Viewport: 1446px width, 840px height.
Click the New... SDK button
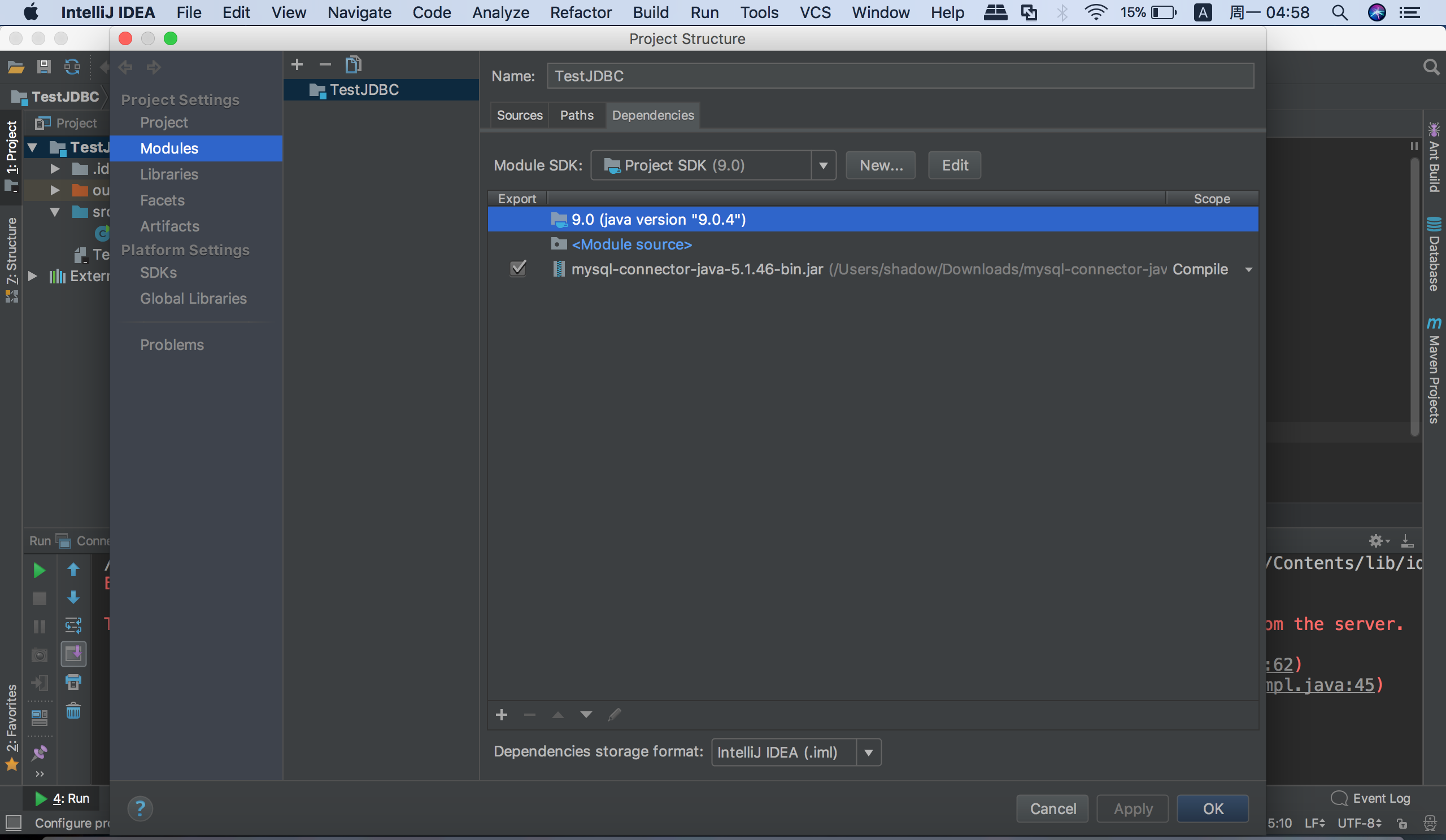tap(880, 166)
